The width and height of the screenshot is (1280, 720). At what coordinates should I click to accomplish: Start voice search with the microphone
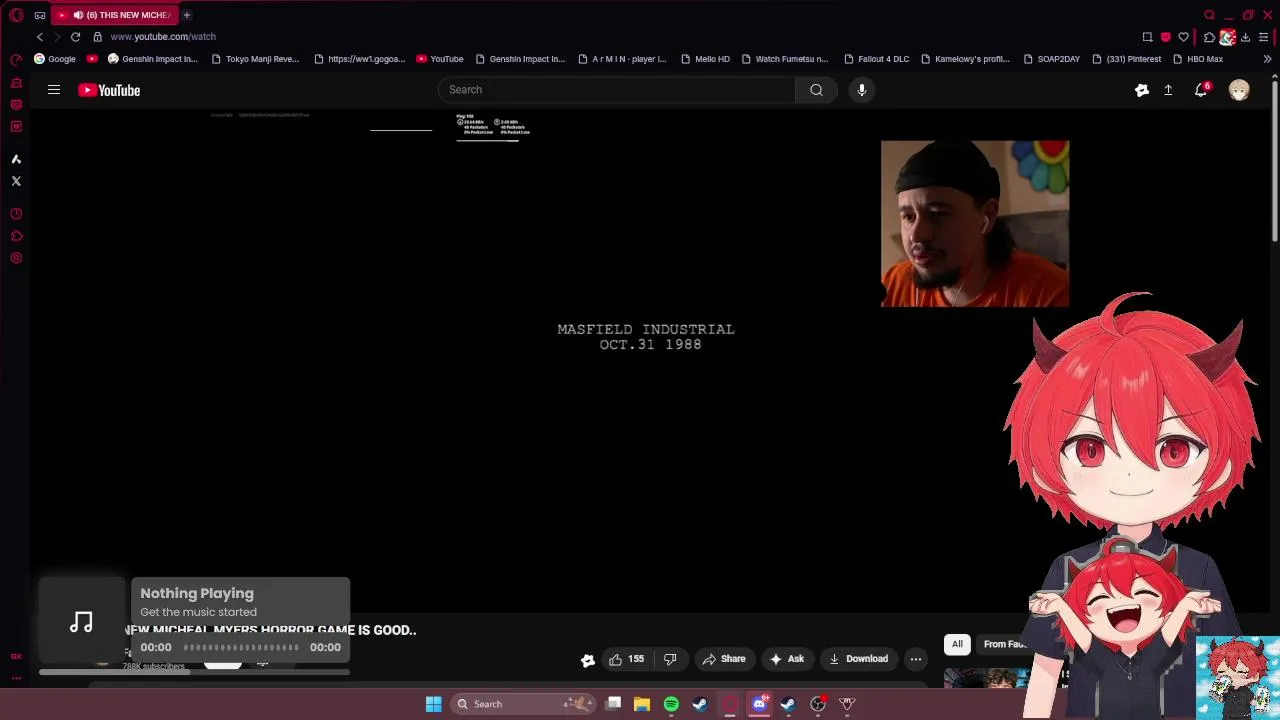(x=861, y=90)
